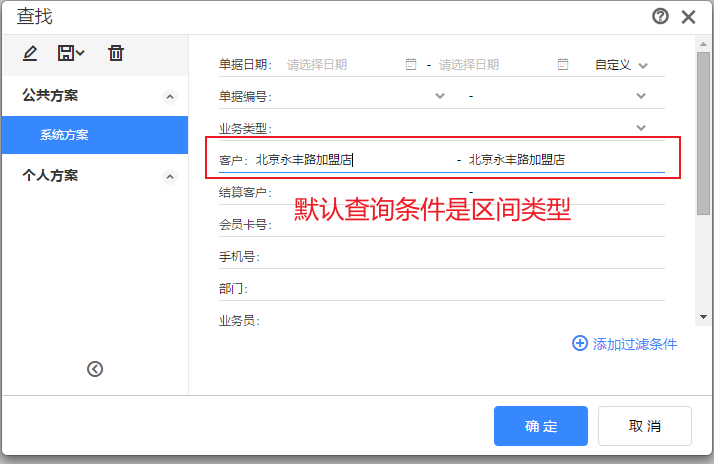714x464 pixels.
Task: Click the first 客户 input field
Action: pyautogui.click(x=353, y=160)
